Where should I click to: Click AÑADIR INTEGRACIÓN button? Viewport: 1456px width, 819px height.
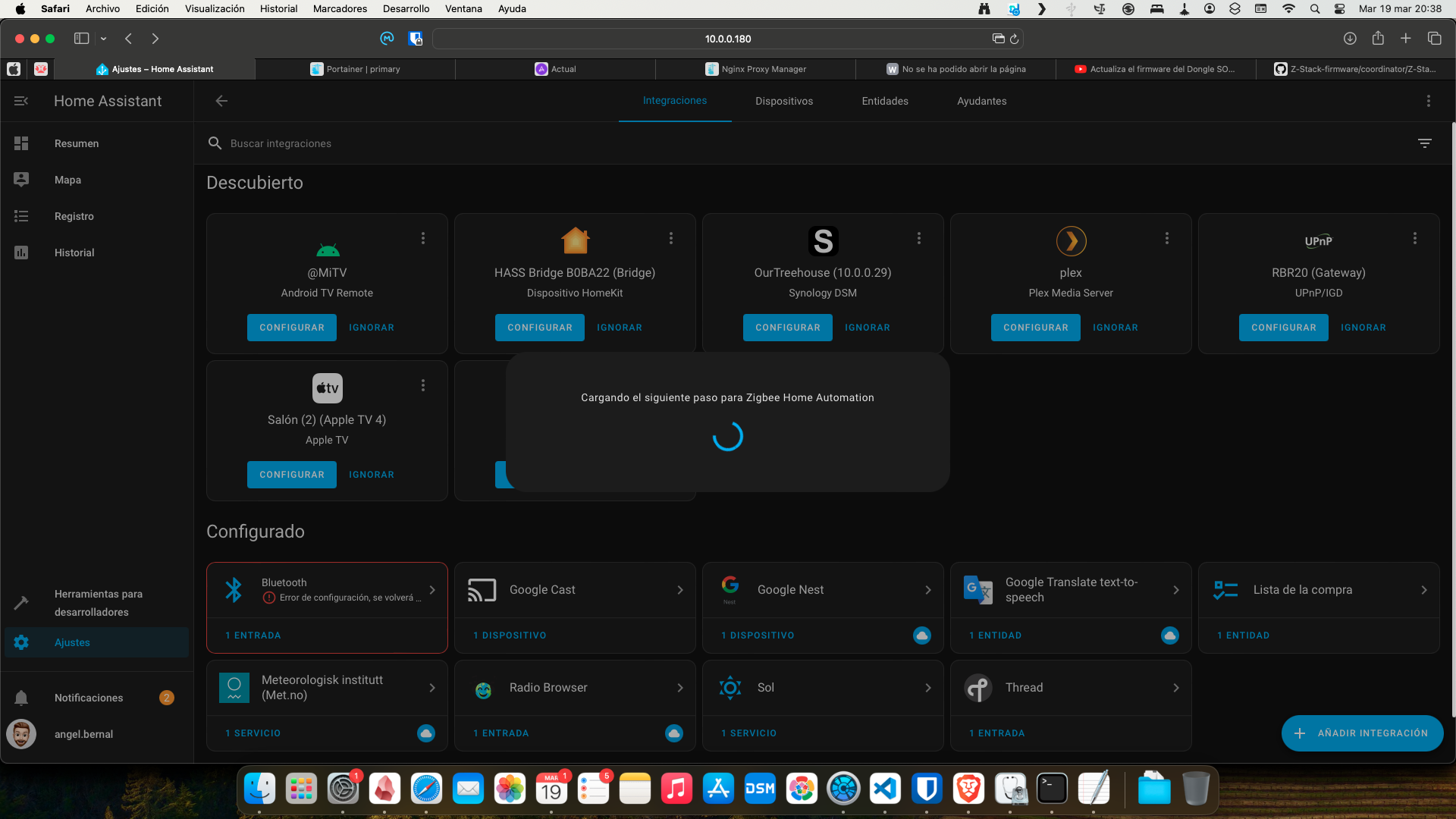pos(1362,733)
